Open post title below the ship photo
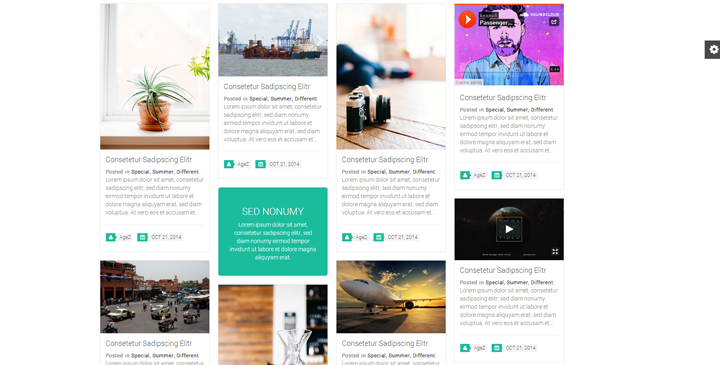Image resolution: width=720 pixels, height=365 pixels. click(266, 86)
